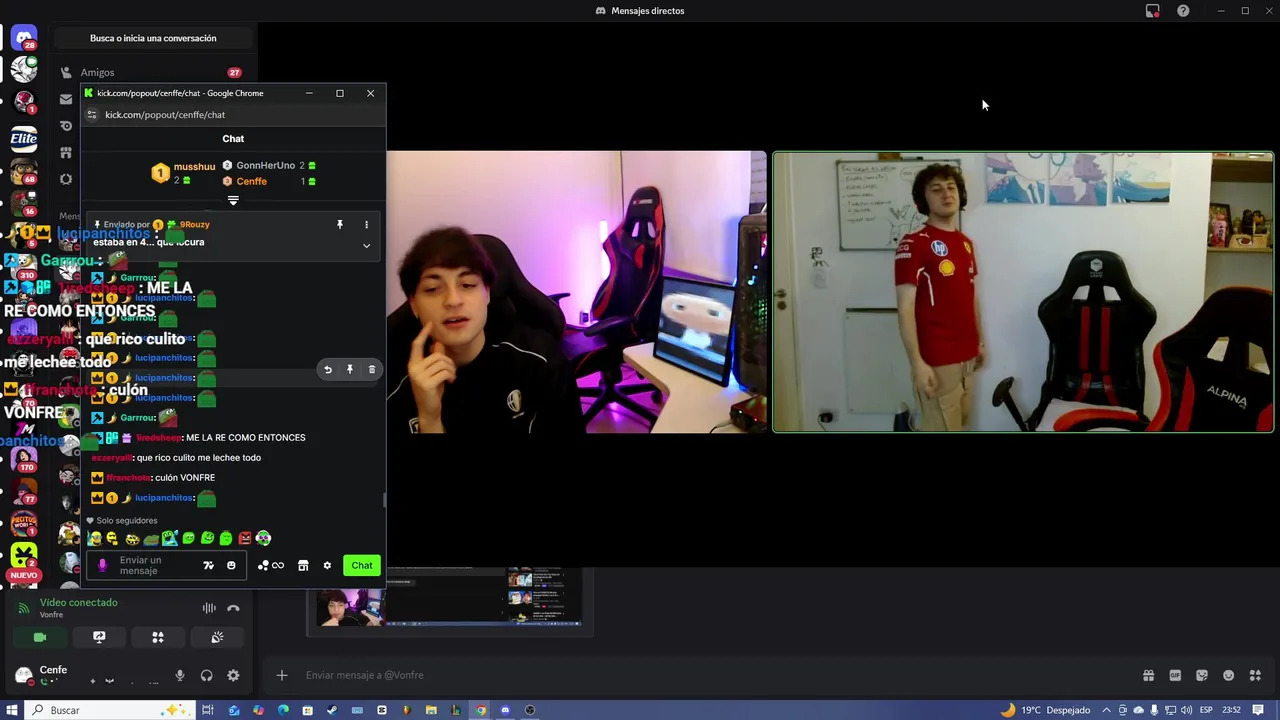Open emoji picker in Kick message box

(x=231, y=565)
